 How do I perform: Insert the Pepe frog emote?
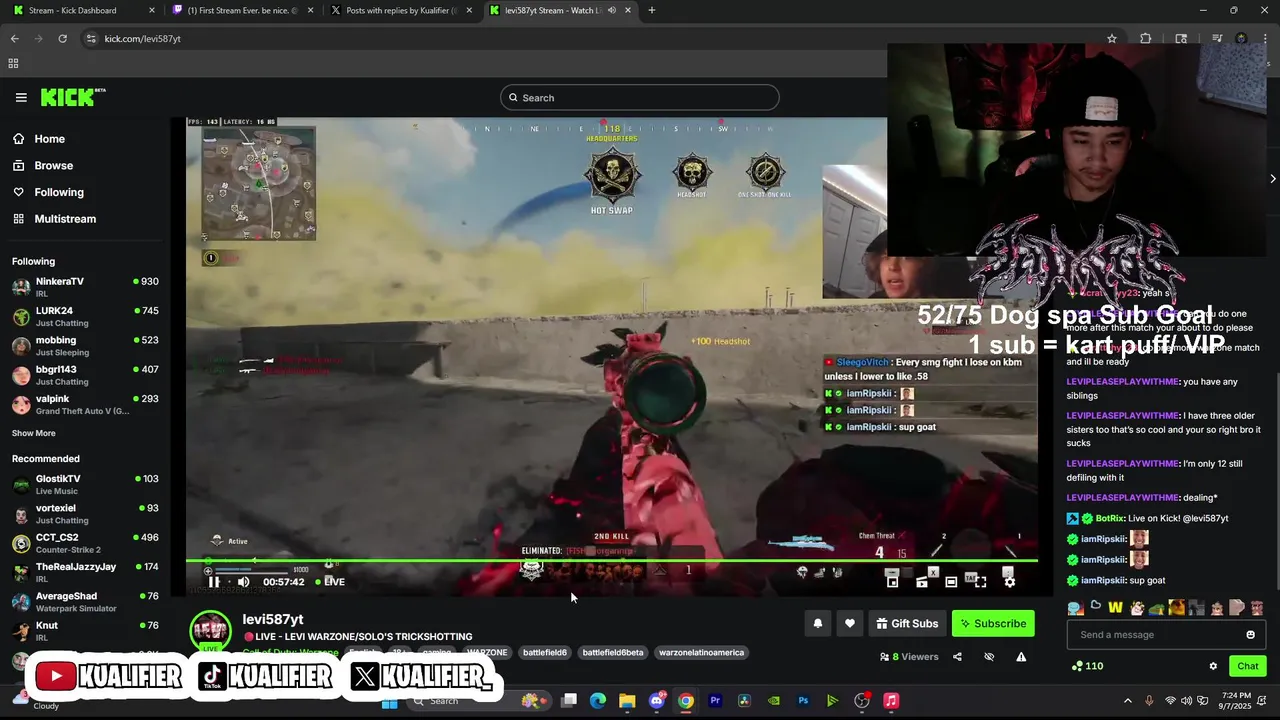tap(1156, 607)
